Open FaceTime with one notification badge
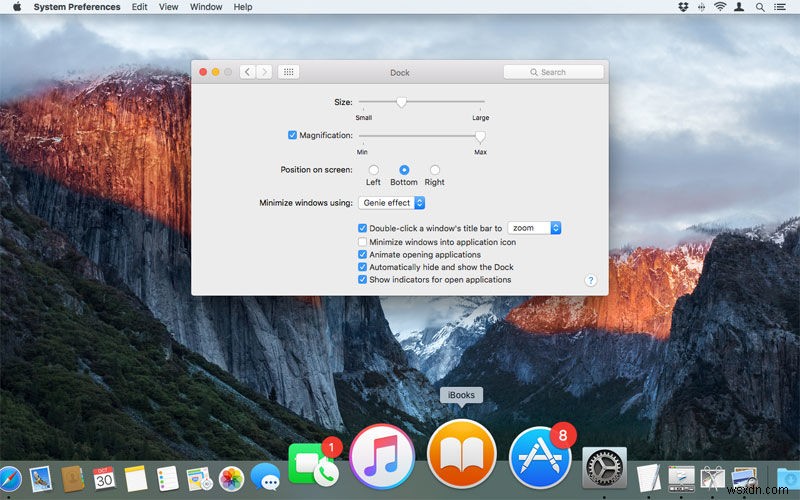 tap(312, 463)
